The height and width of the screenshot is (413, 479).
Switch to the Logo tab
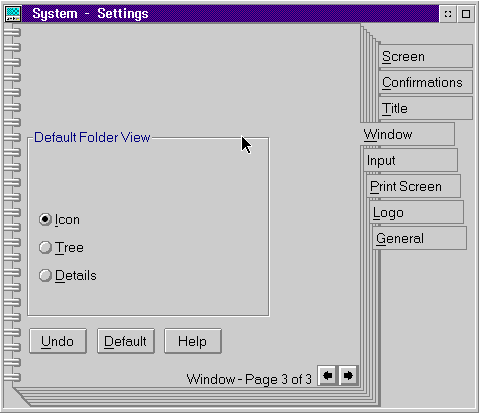coord(416,212)
